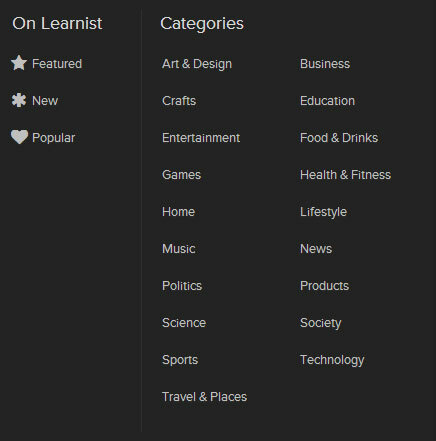Select the Art & Design category
This screenshot has height=441, width=436.
click(x=197, y=64)
